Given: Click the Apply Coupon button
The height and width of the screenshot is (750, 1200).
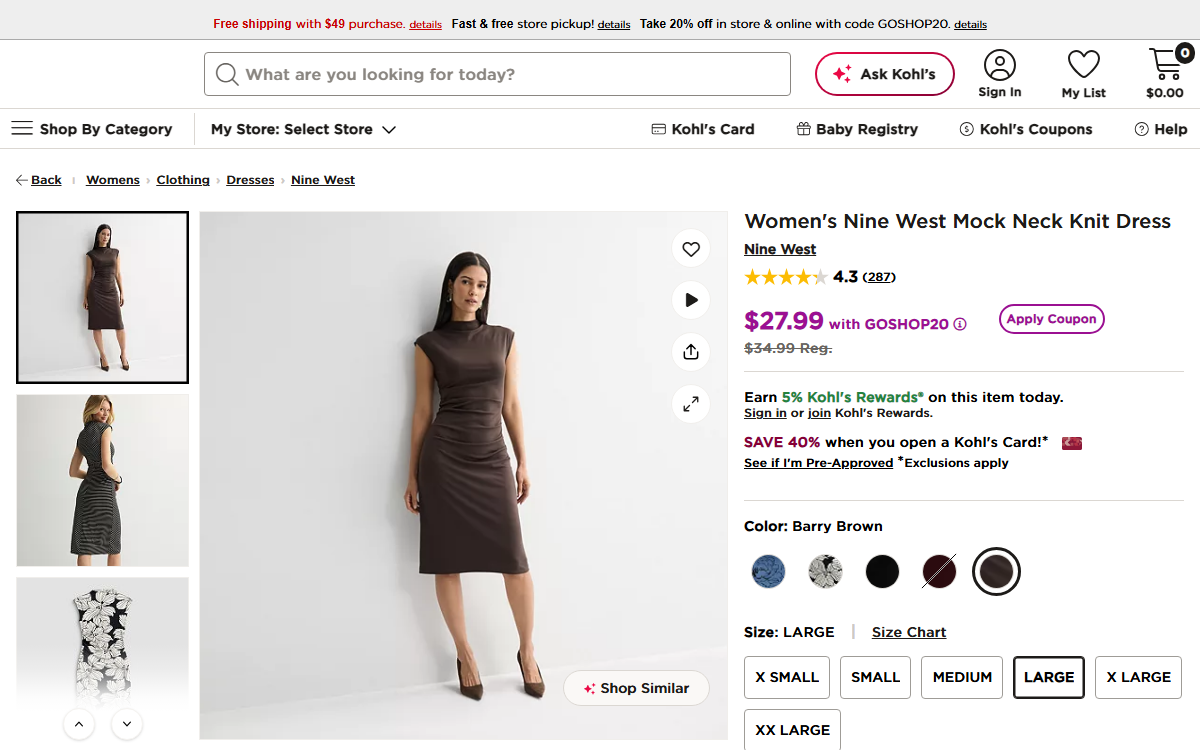Looking at the screenshot, I should 1052,319.
